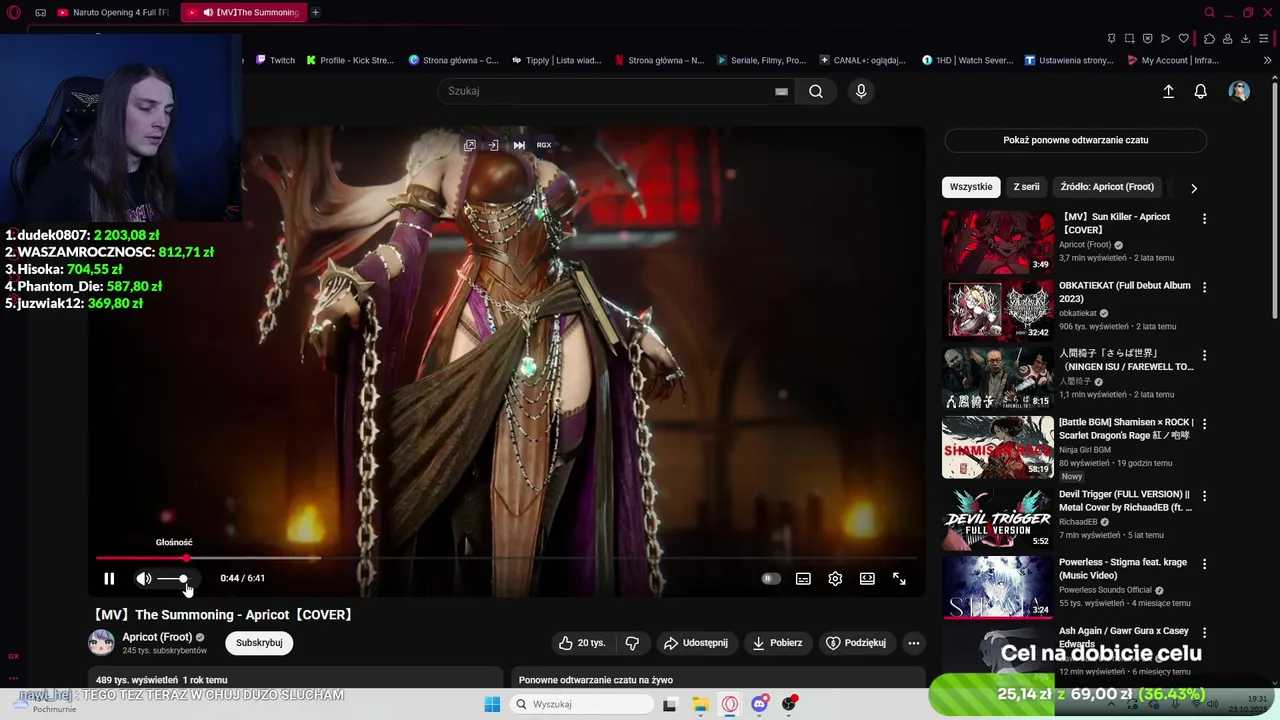1280x720 pixels.
Task: Enter fullscreen mode
Action: pyautogui.click(x=899, y=578)
